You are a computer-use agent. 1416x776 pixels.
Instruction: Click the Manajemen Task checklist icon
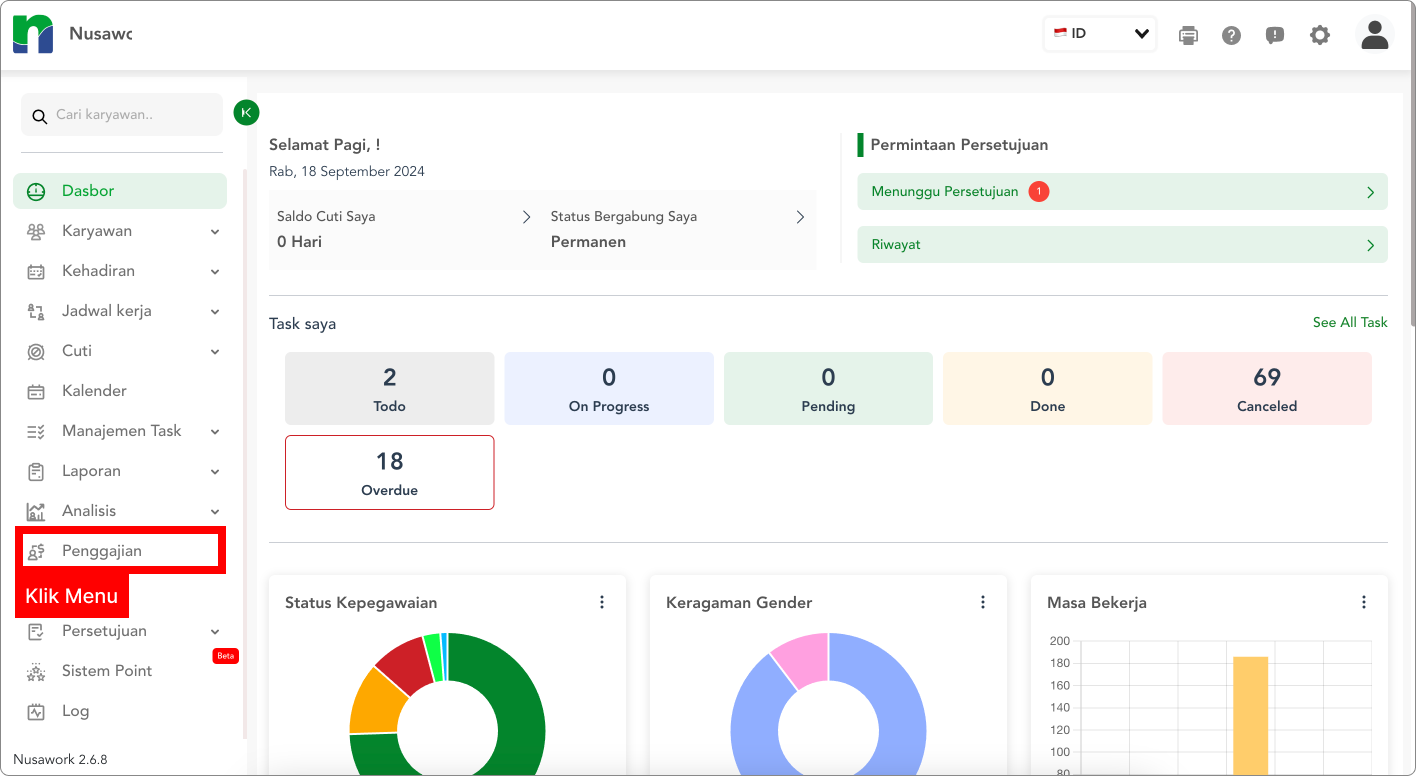pyautogui.click(x=36, y=431)
